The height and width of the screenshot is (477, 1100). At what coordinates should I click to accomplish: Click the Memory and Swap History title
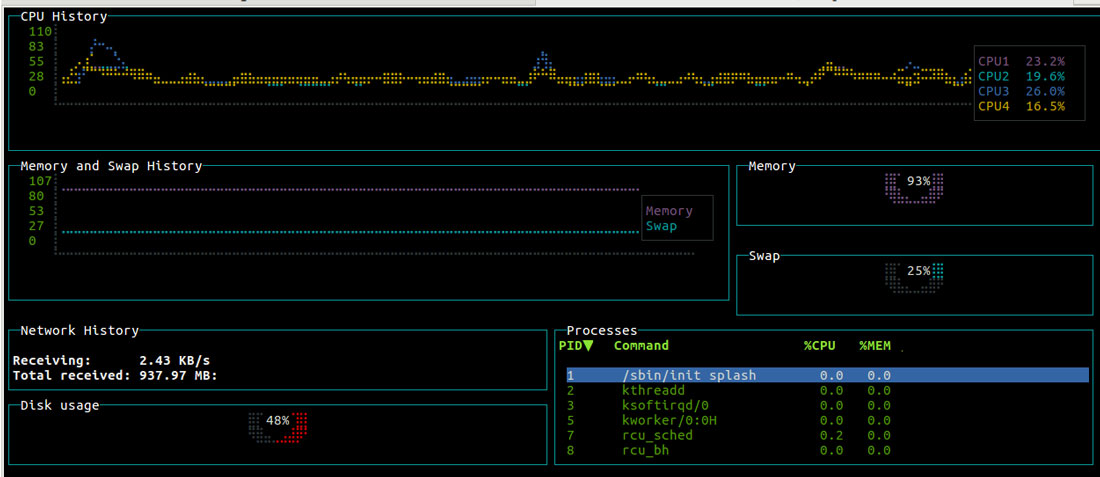click(112, 166)
